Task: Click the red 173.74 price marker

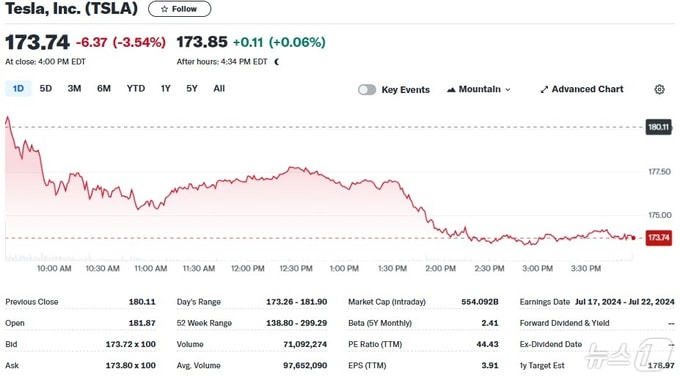Action: [x=658, y=238]
